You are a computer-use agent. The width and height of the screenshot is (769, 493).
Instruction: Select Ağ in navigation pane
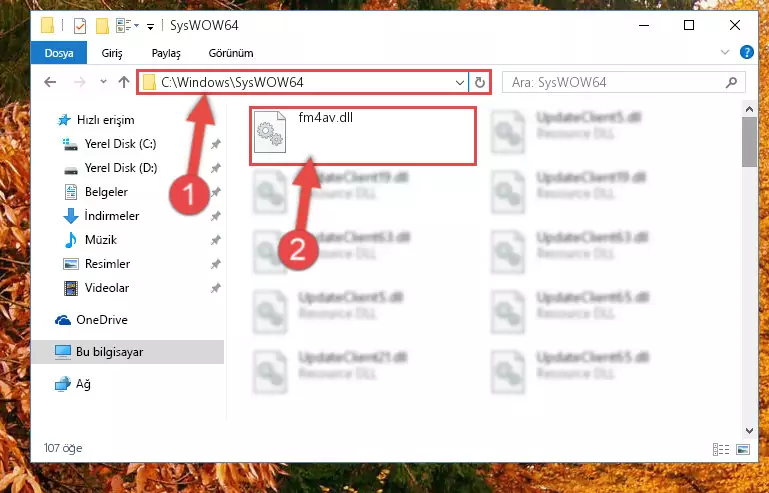(82, 384)
